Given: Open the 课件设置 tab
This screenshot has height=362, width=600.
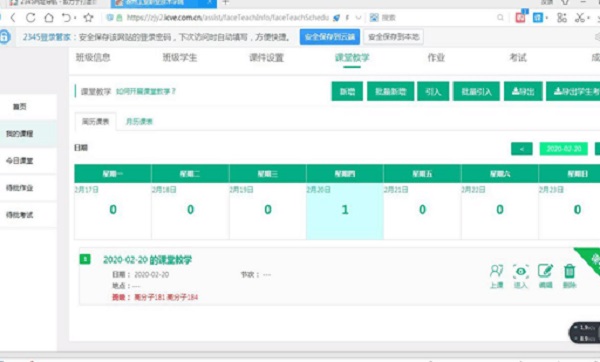Looking at the screenshot, I should (266, 58).
